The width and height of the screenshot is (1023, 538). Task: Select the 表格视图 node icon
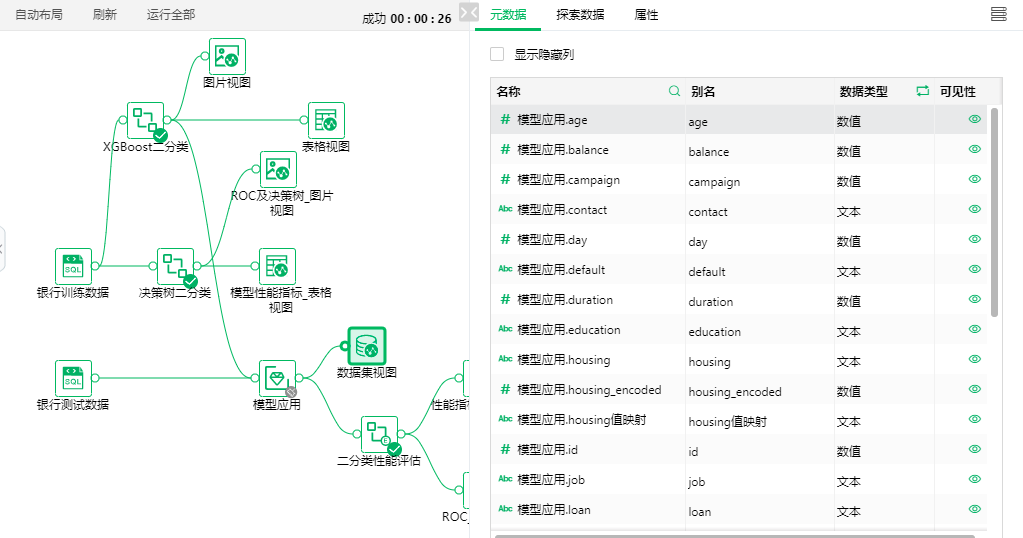[x=326, y=120]
